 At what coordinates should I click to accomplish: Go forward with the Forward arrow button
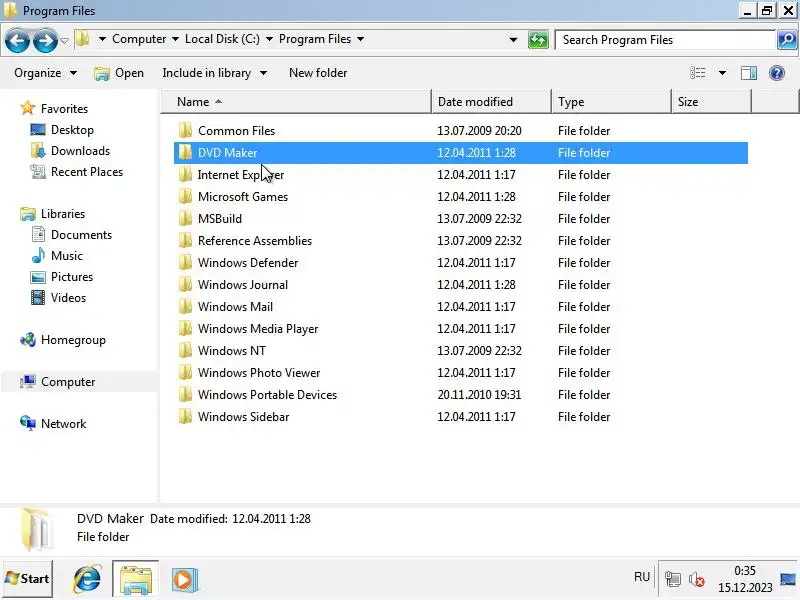pos(45,40)
